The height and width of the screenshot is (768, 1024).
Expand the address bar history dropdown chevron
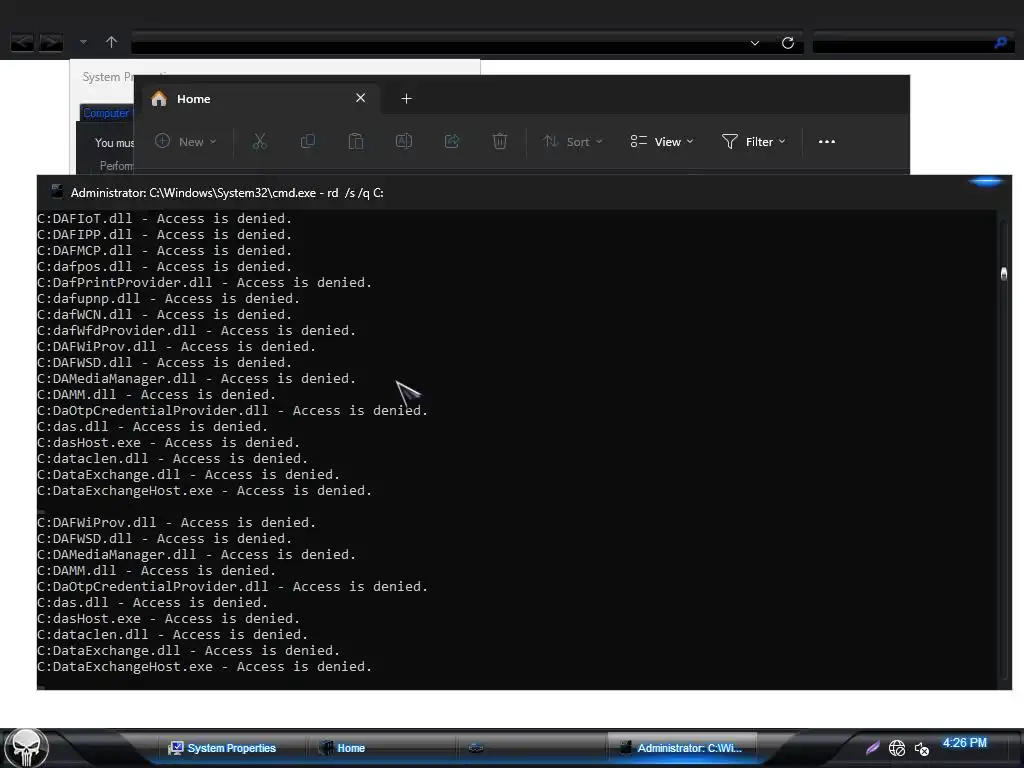point(754,43)
